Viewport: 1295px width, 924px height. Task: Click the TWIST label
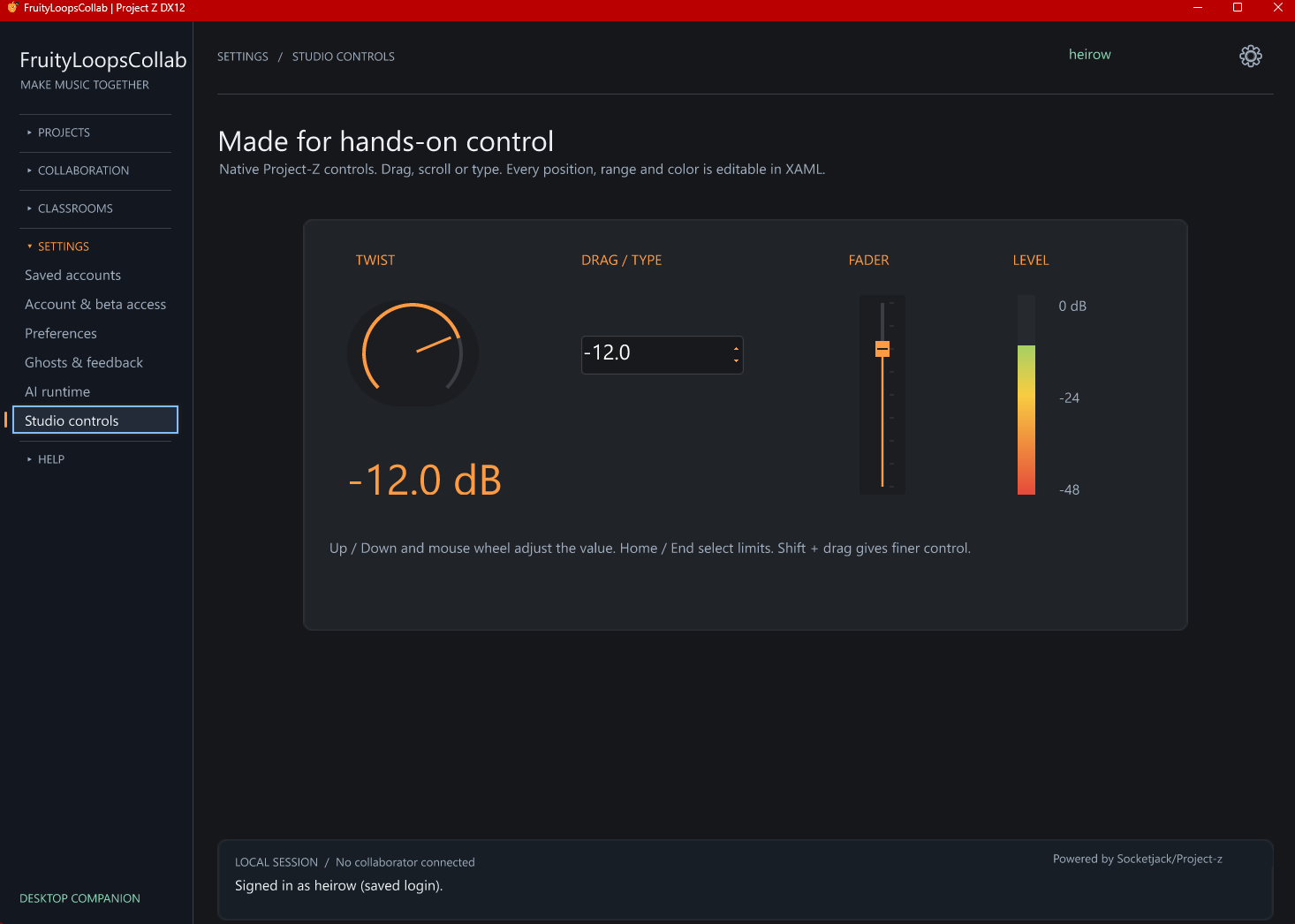(x=375, y=261)
